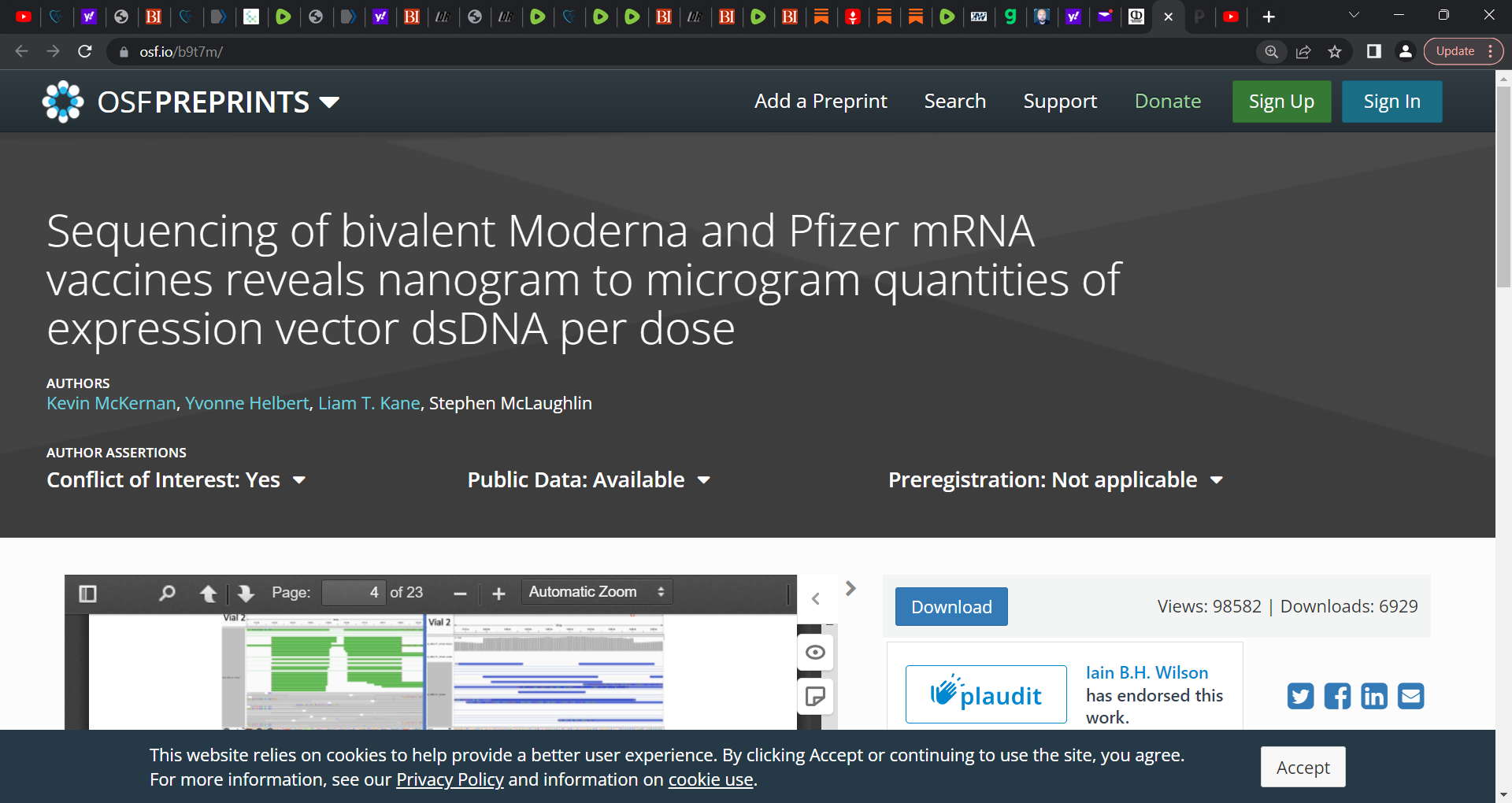
Task: Go back in browser history
Action: [x=22, y=51]
